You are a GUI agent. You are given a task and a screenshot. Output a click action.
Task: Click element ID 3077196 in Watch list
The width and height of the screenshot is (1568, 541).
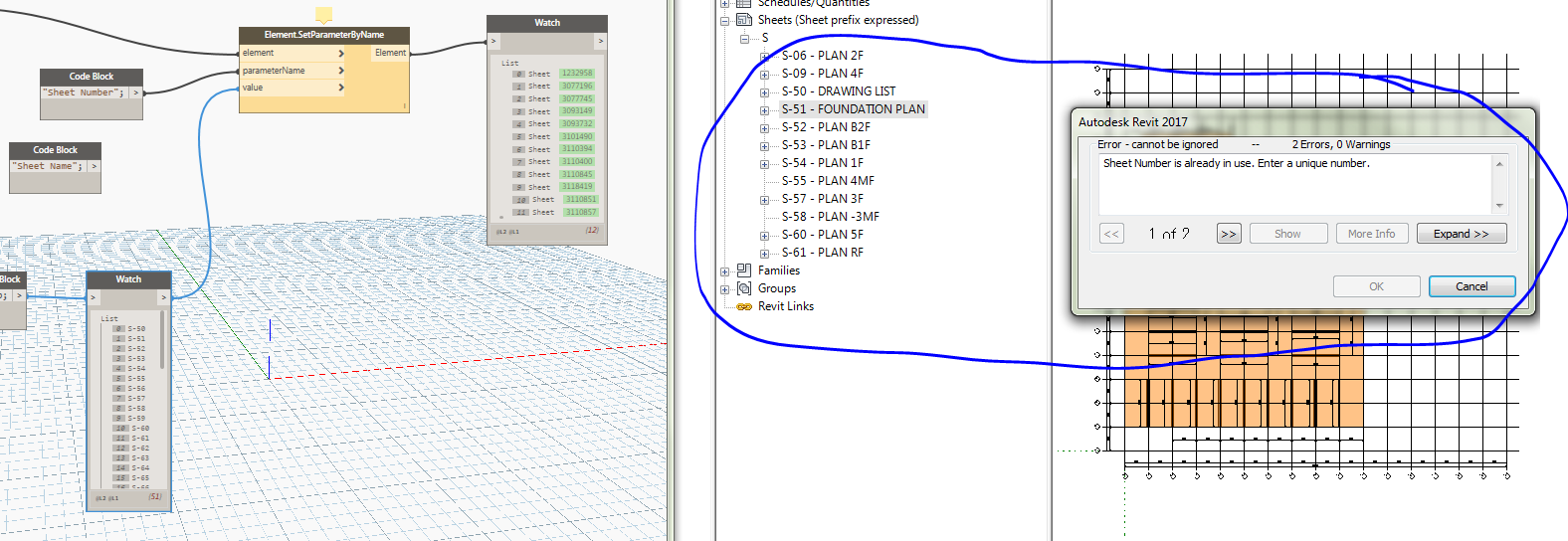[577, 87]
